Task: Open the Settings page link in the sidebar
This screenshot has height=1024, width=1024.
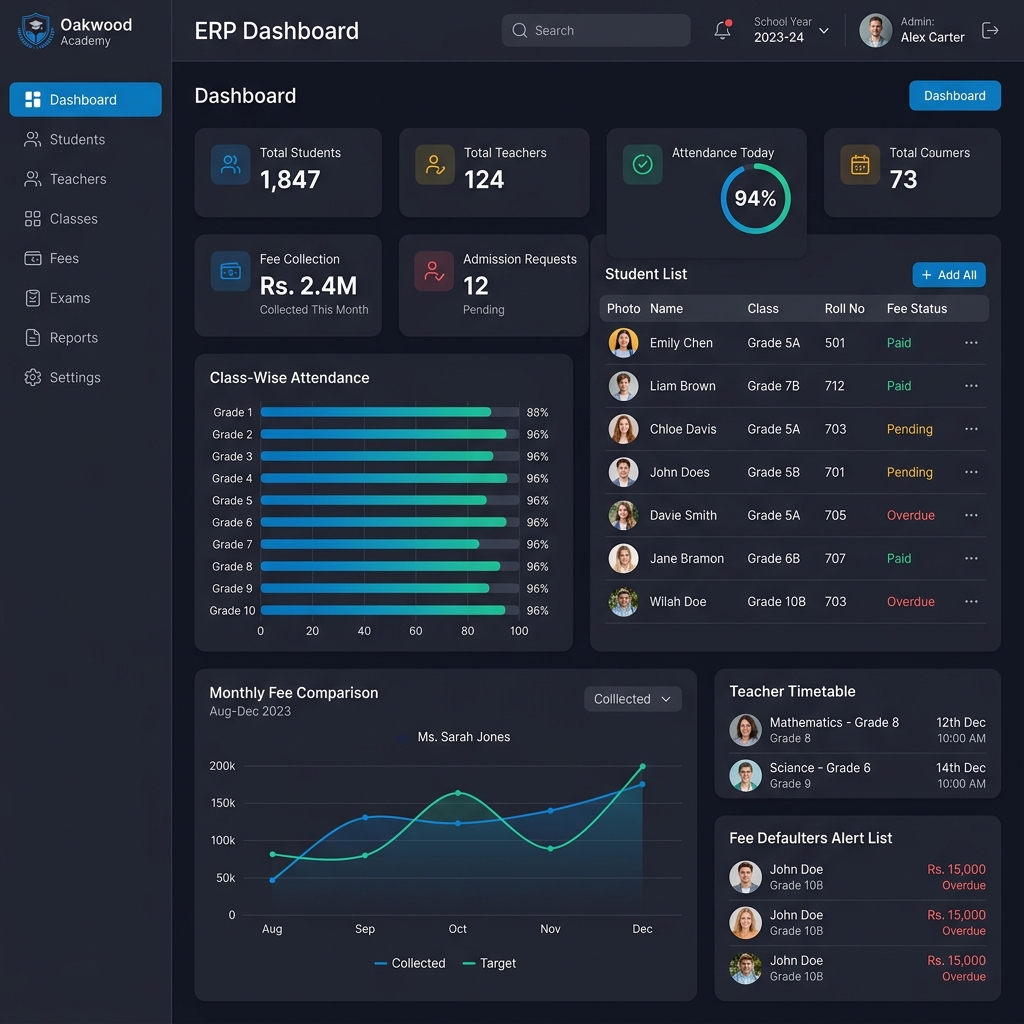Action: point(86,377)
